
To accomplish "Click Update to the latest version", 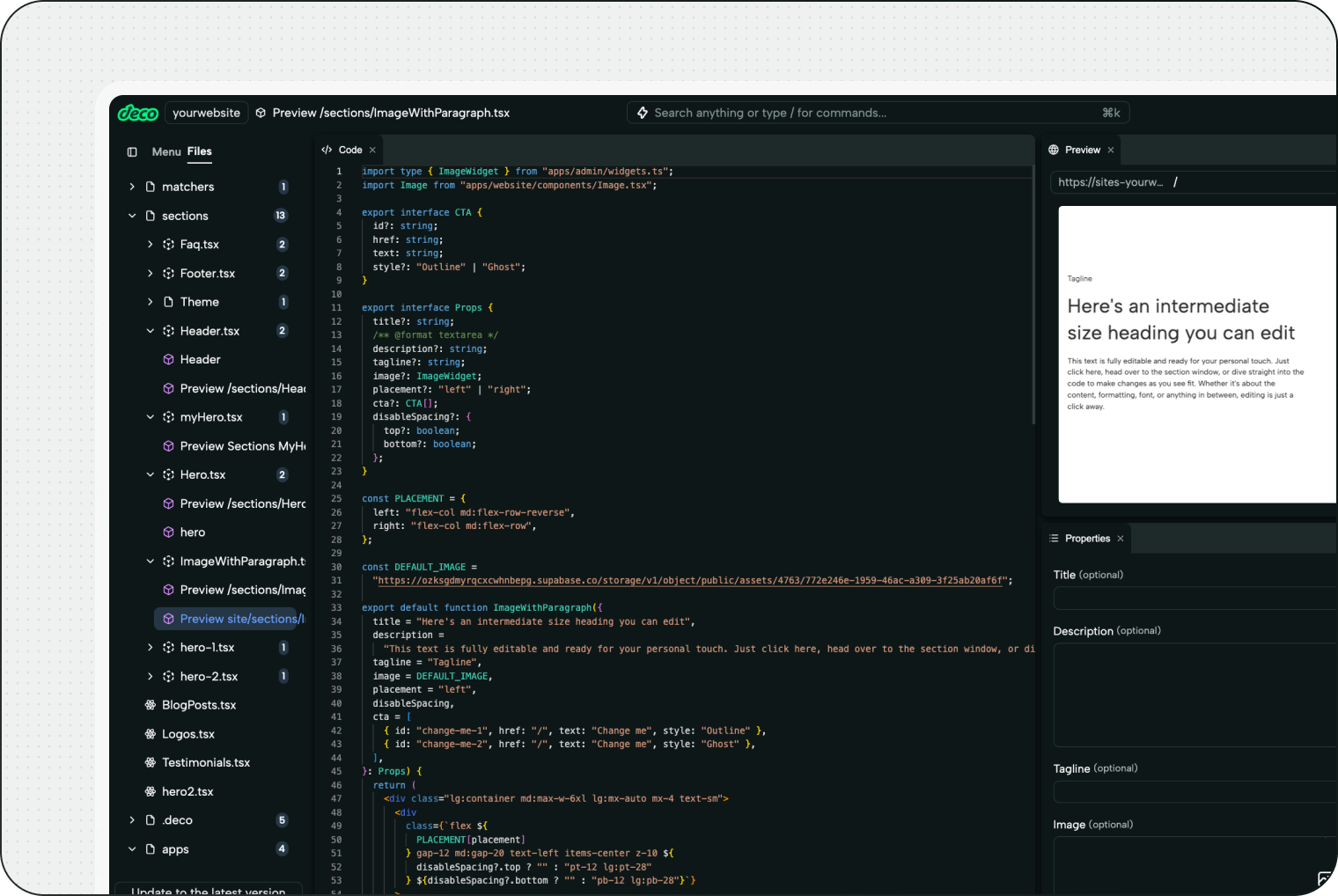I will (x=209, y=890).
